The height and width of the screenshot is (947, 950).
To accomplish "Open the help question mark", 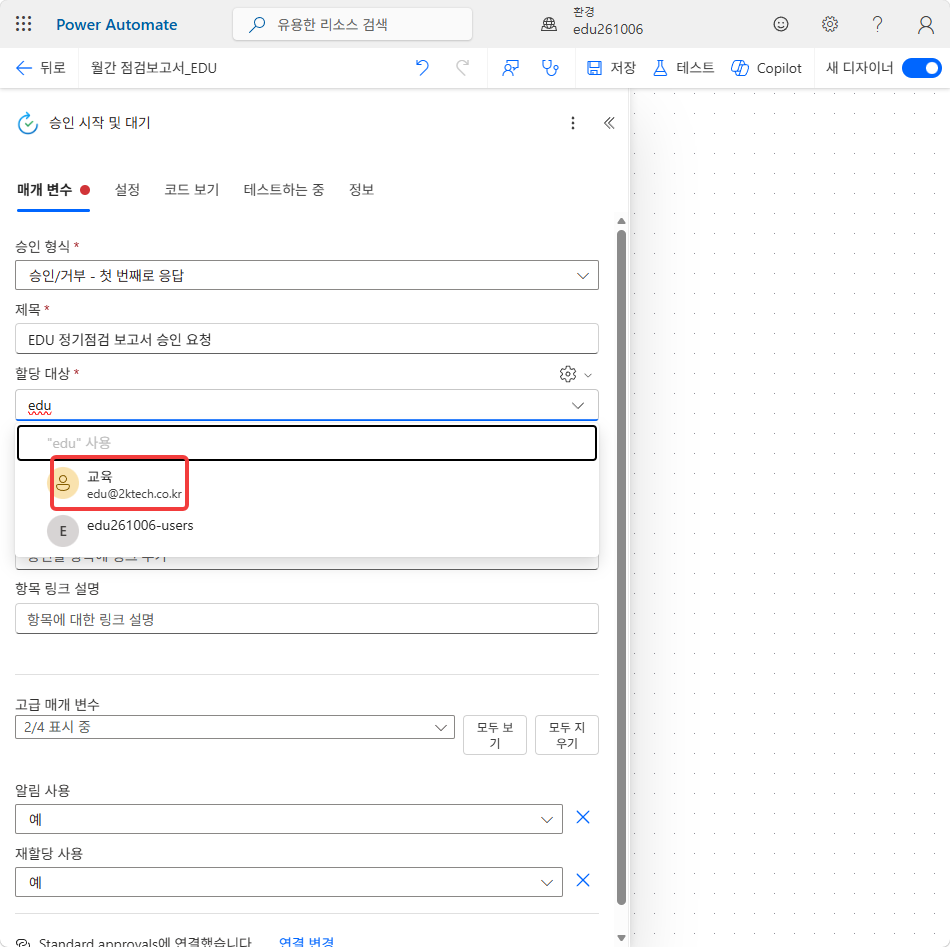I will (877, 24).
